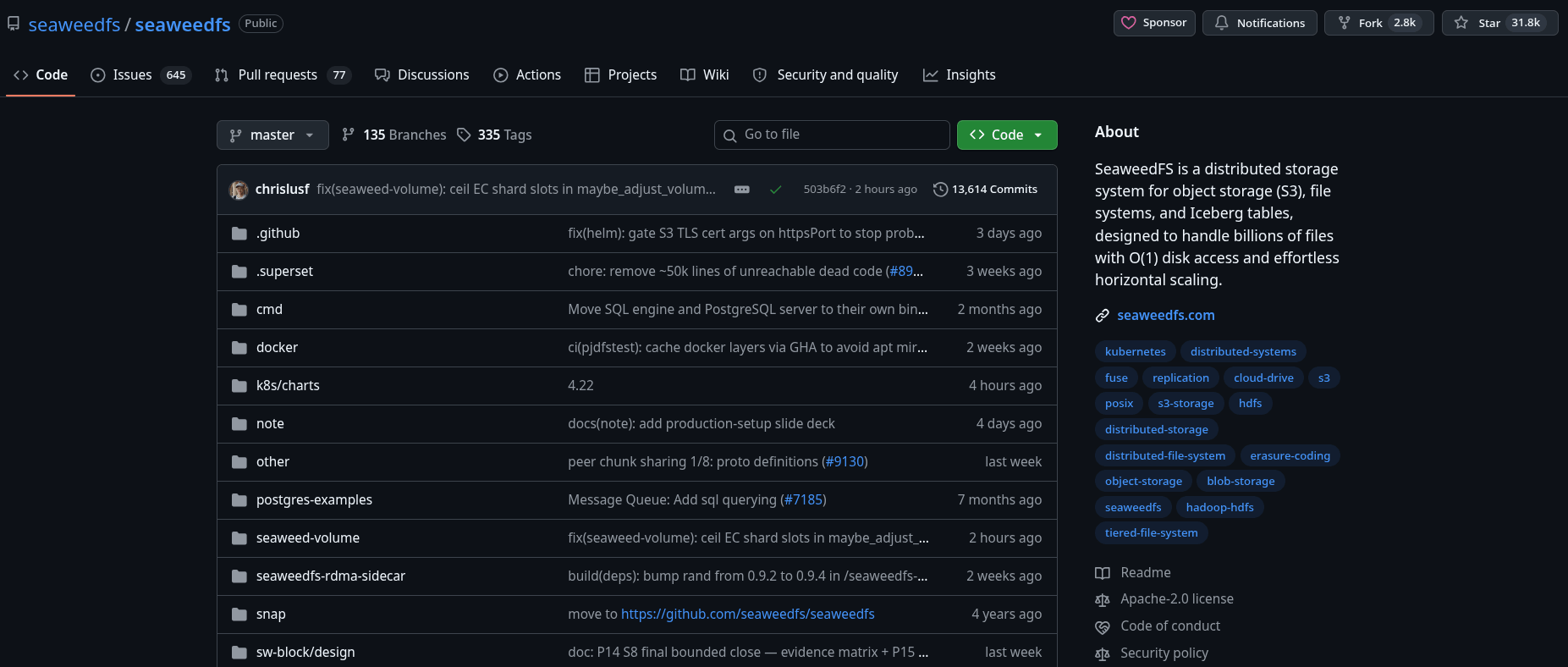
Task: Select the hdfs topic tag
Action: coord(1250,404)
